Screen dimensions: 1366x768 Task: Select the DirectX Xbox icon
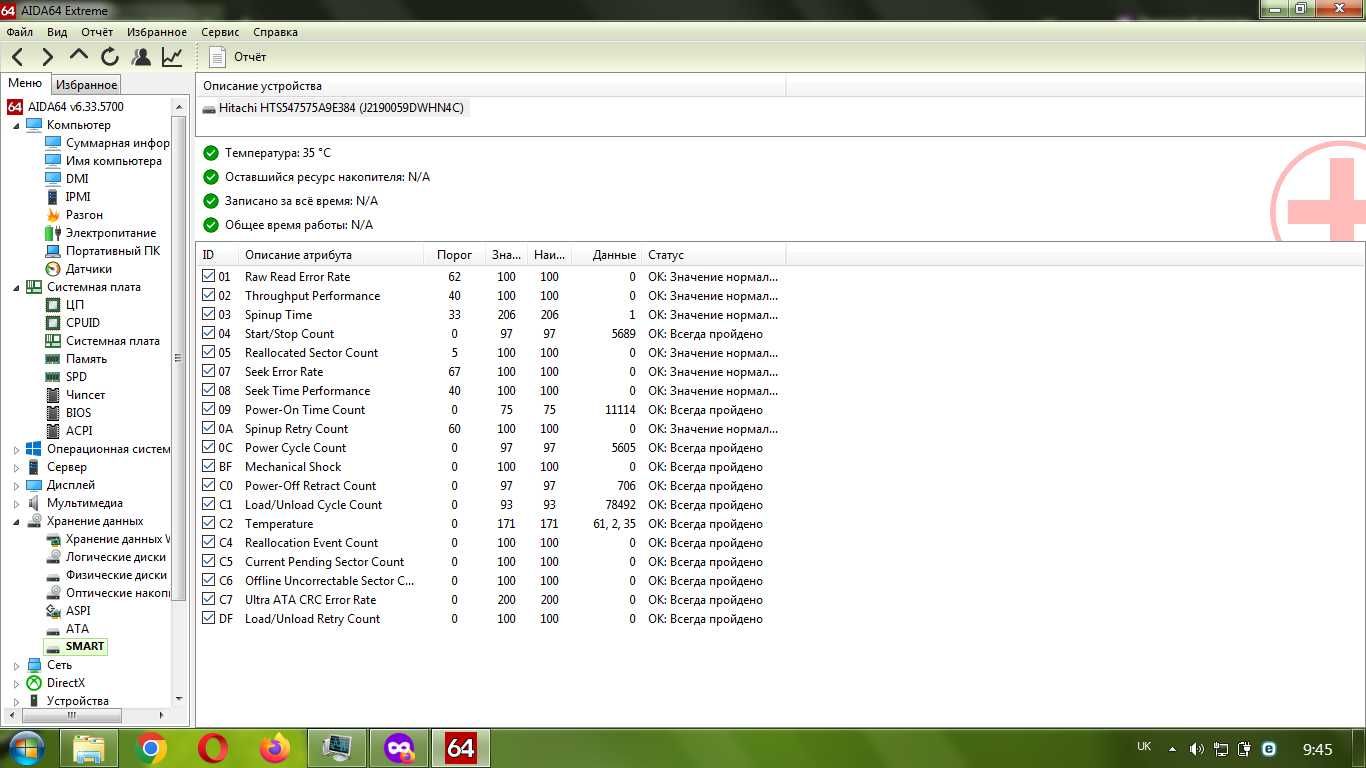point(34,683)
